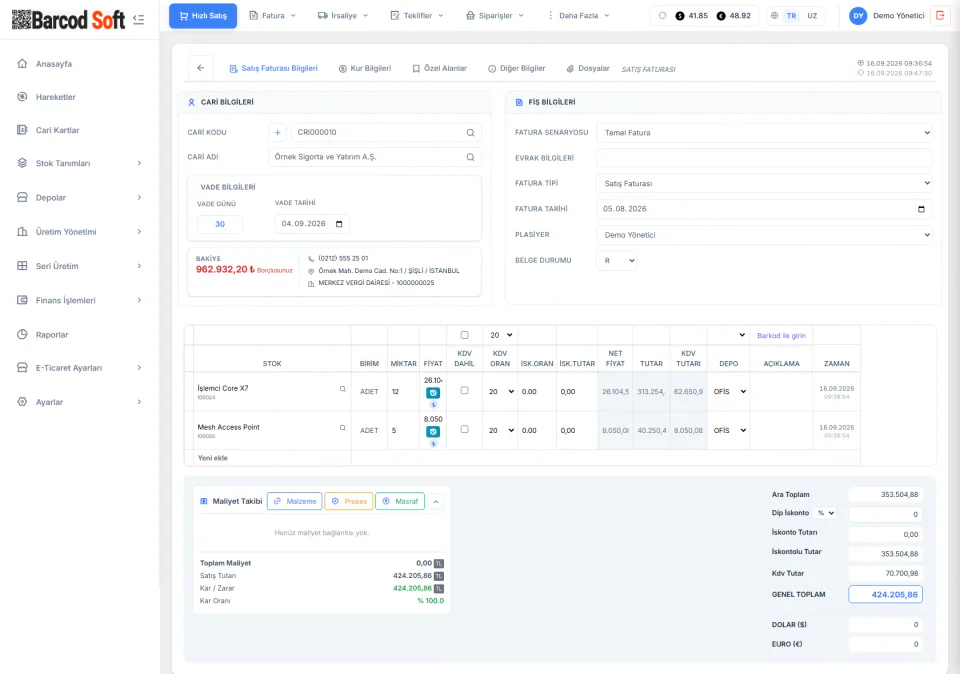960x674 pixels.
Task: Select depo for Mesh Access Point row
Action: click(x=729, y=431)
